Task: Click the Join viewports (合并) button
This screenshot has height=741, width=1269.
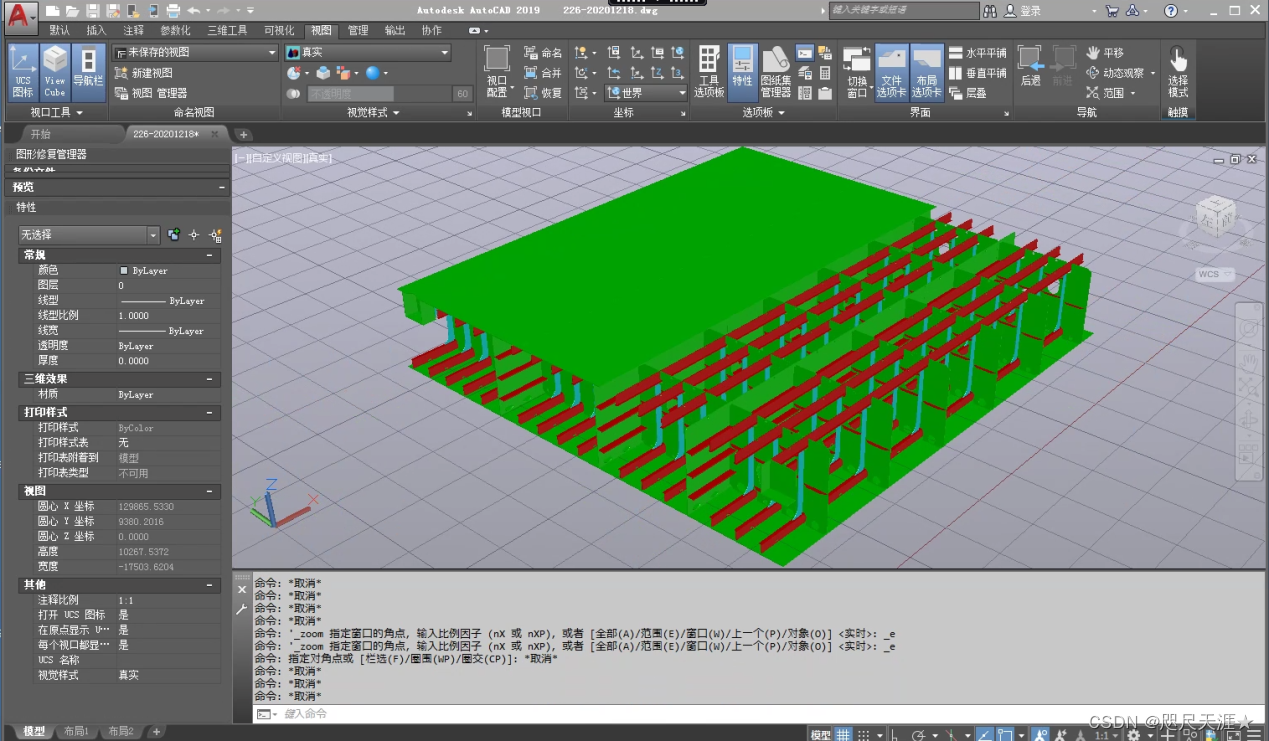Action: point(543,73)
